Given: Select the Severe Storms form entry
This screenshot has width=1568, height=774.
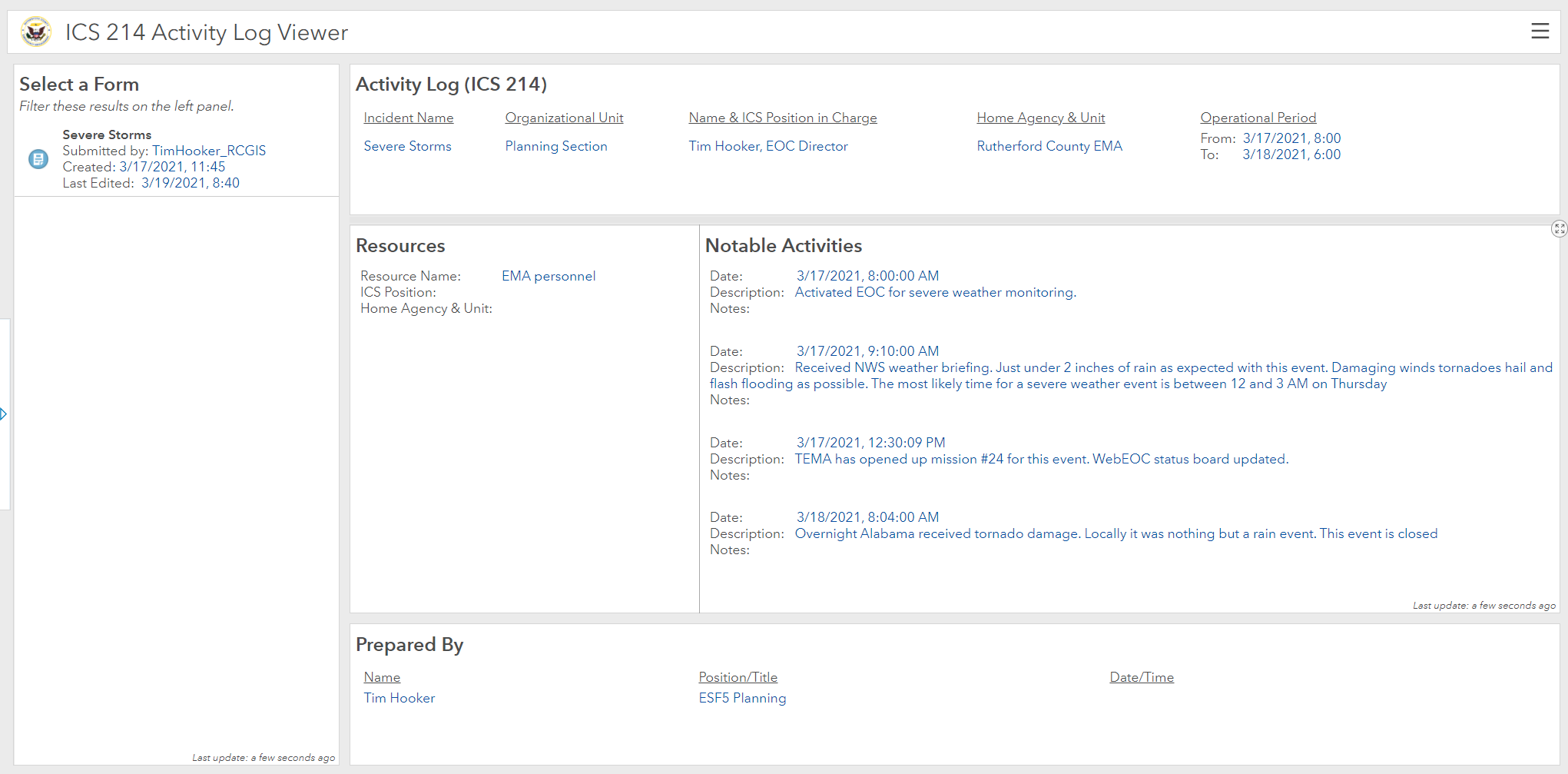Looking at the screenshot, I should [107, 135].
